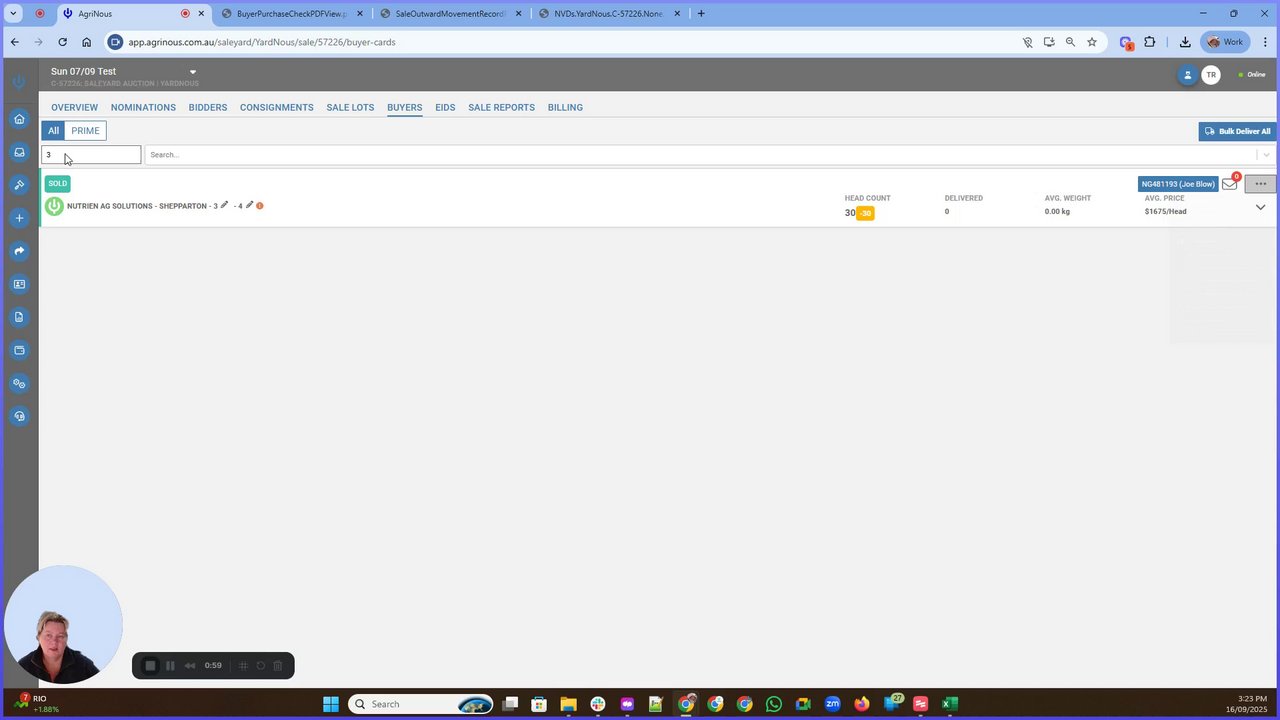This screenshot has width=1280, height=720.
Task: Switch to the Billing tab
Action: pyautogui.click(x=565, y=108)
